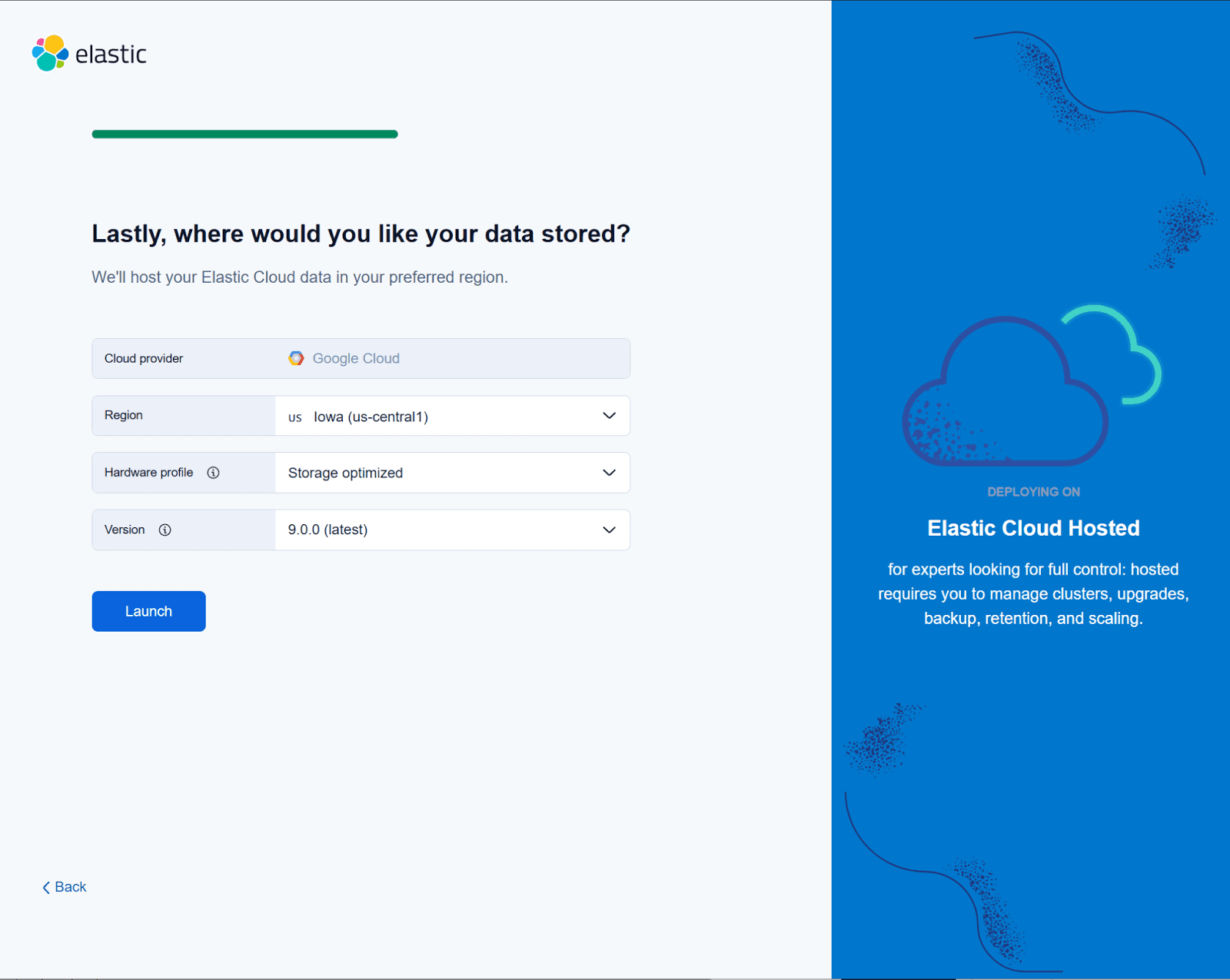Click the Elastic Cloud Hosted heading

1033,528
